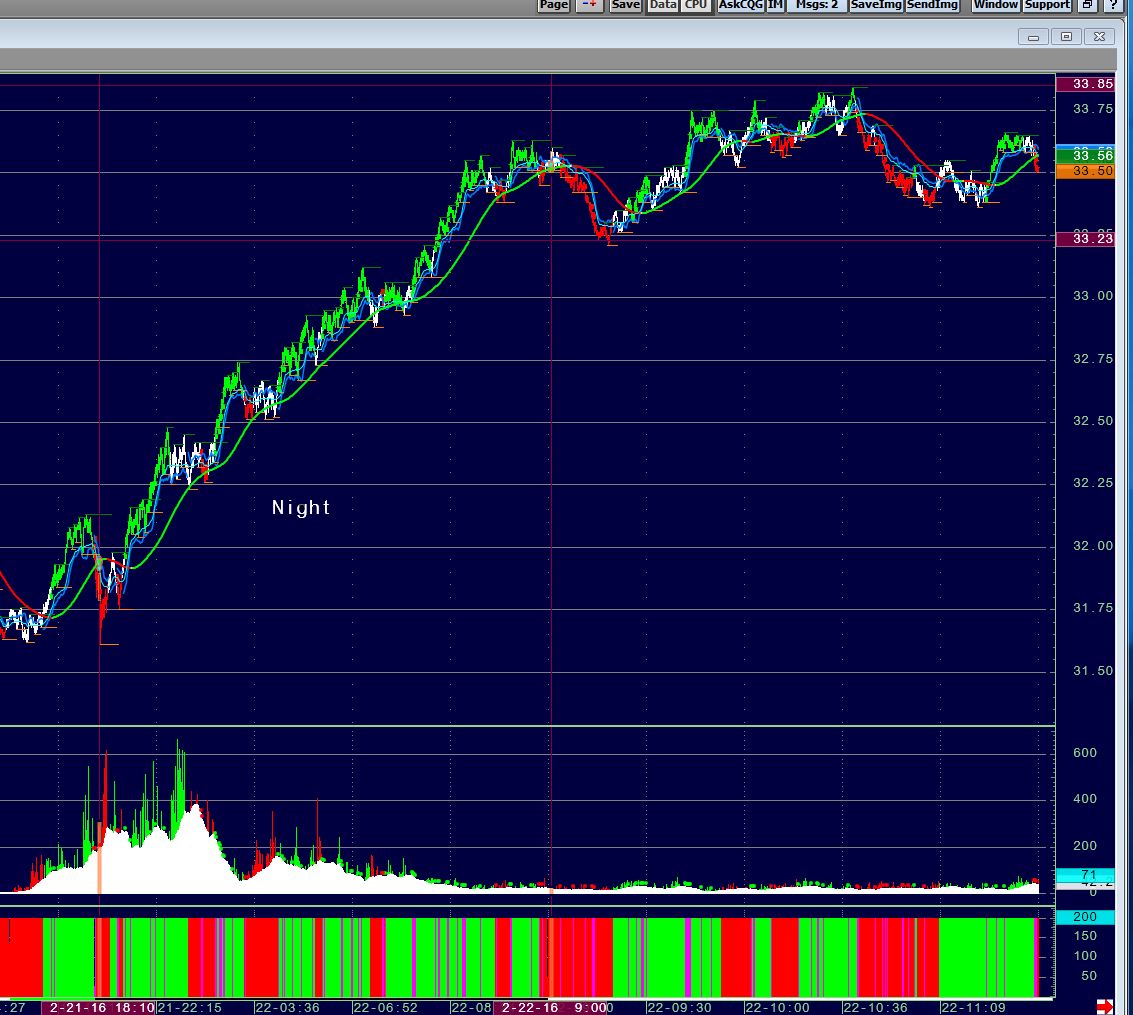Click the 32.25 price scale value

1093,483
